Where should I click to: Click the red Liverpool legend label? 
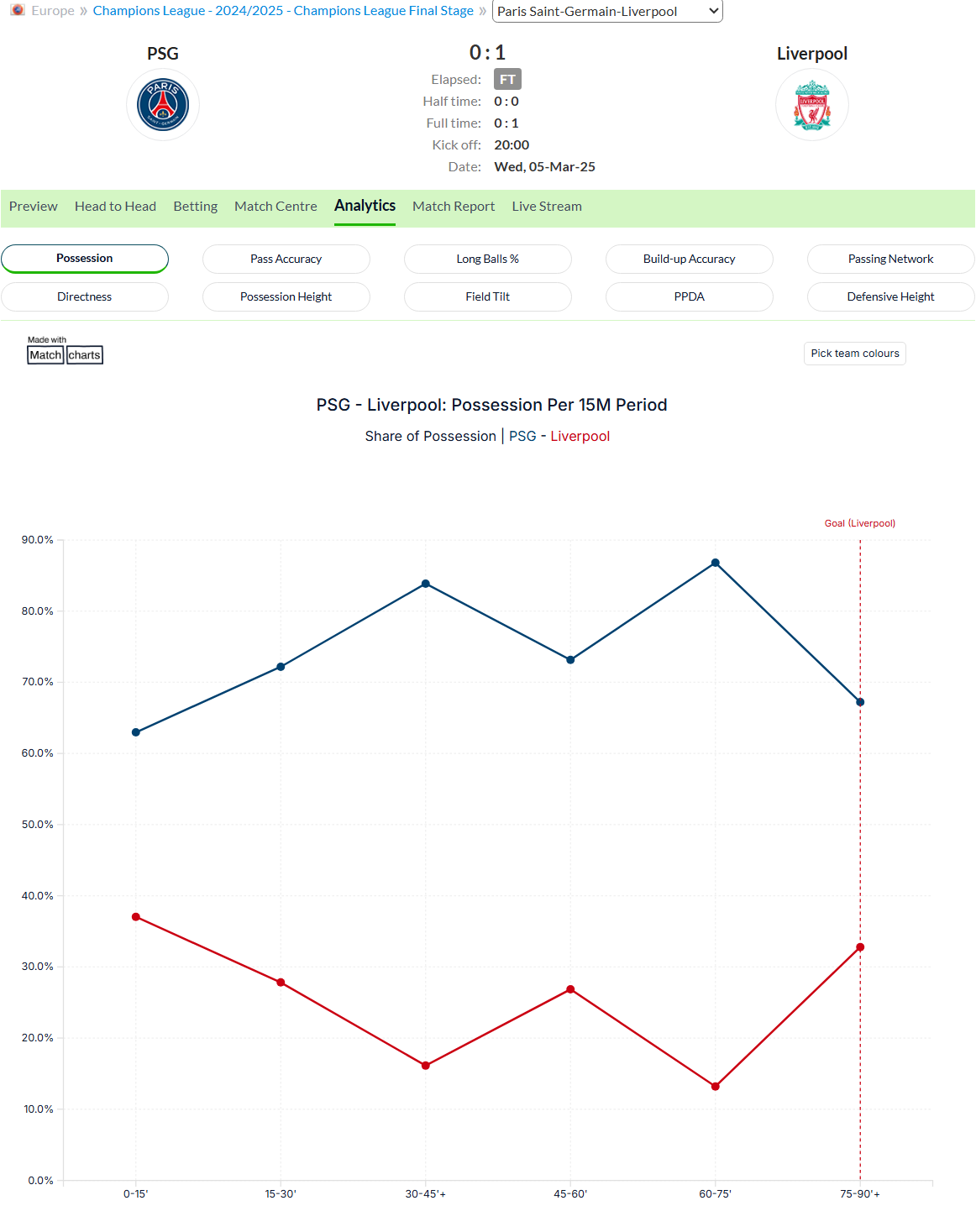pos(580,437)
